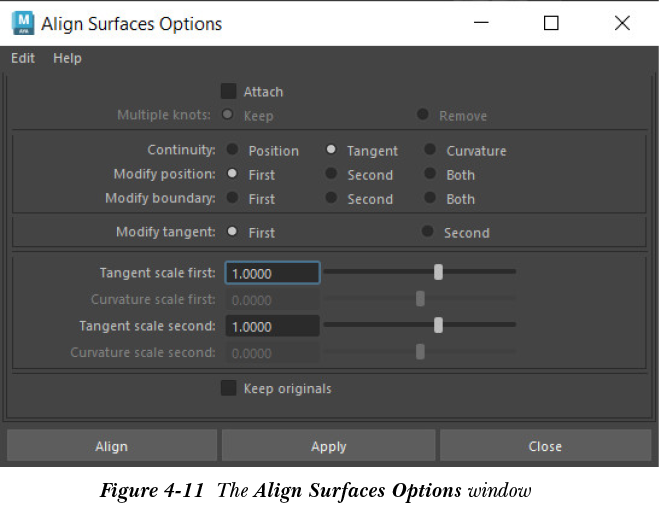
Task: Set Modify tangent to Second
Action: click(x=428, y=232)
